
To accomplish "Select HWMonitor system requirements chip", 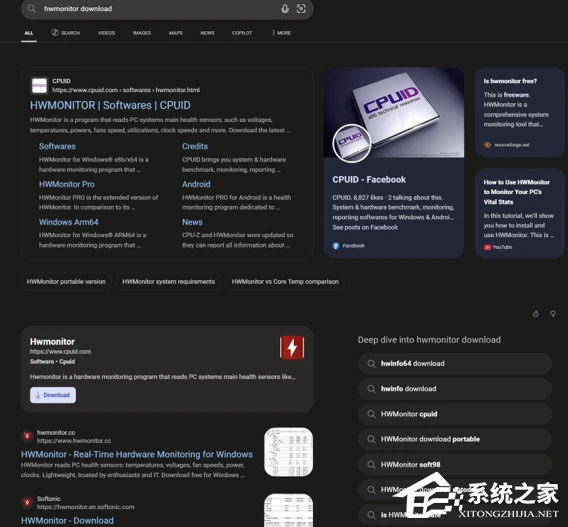I will (168, 282).
